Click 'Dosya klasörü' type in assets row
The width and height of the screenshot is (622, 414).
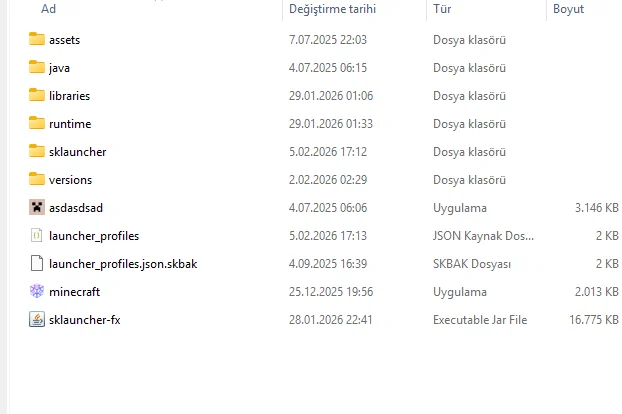tap(469, 40)
